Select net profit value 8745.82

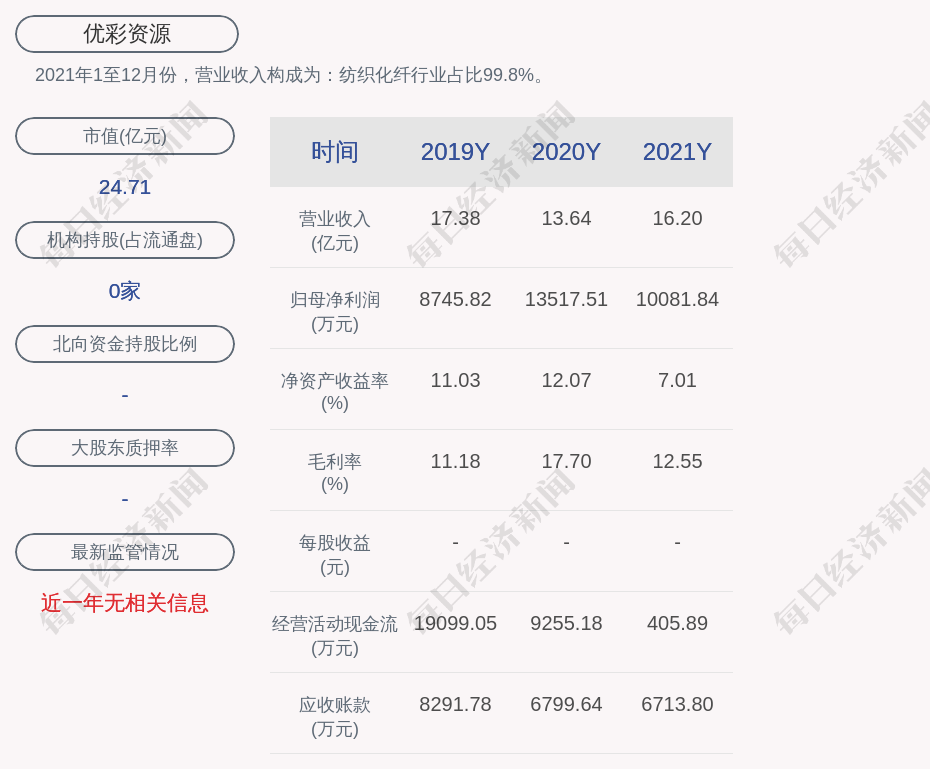click(x=455, y=299)
